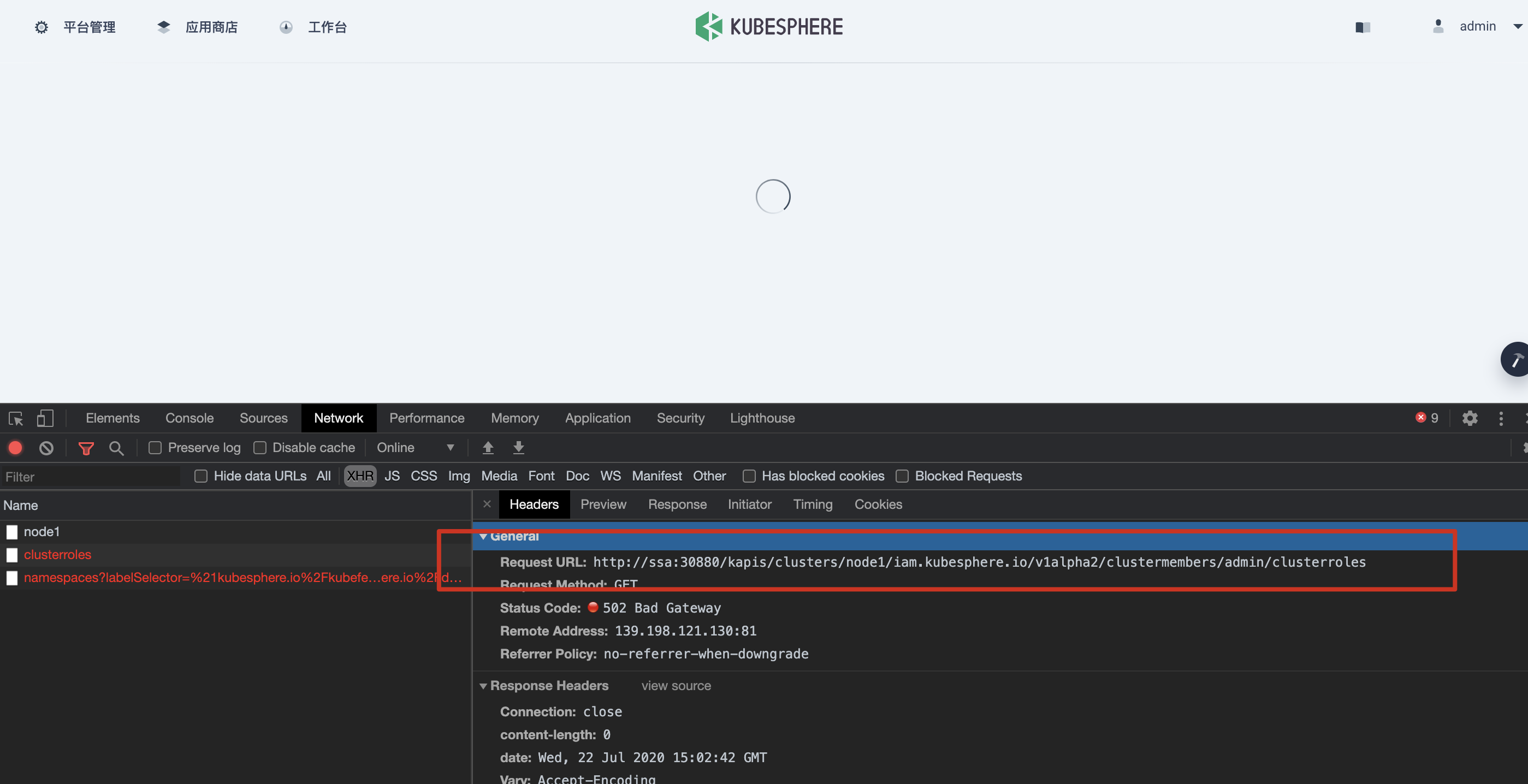Select the clusterroles request
Viewport: 1528px width, 784px height.
[x=57, y=555]
